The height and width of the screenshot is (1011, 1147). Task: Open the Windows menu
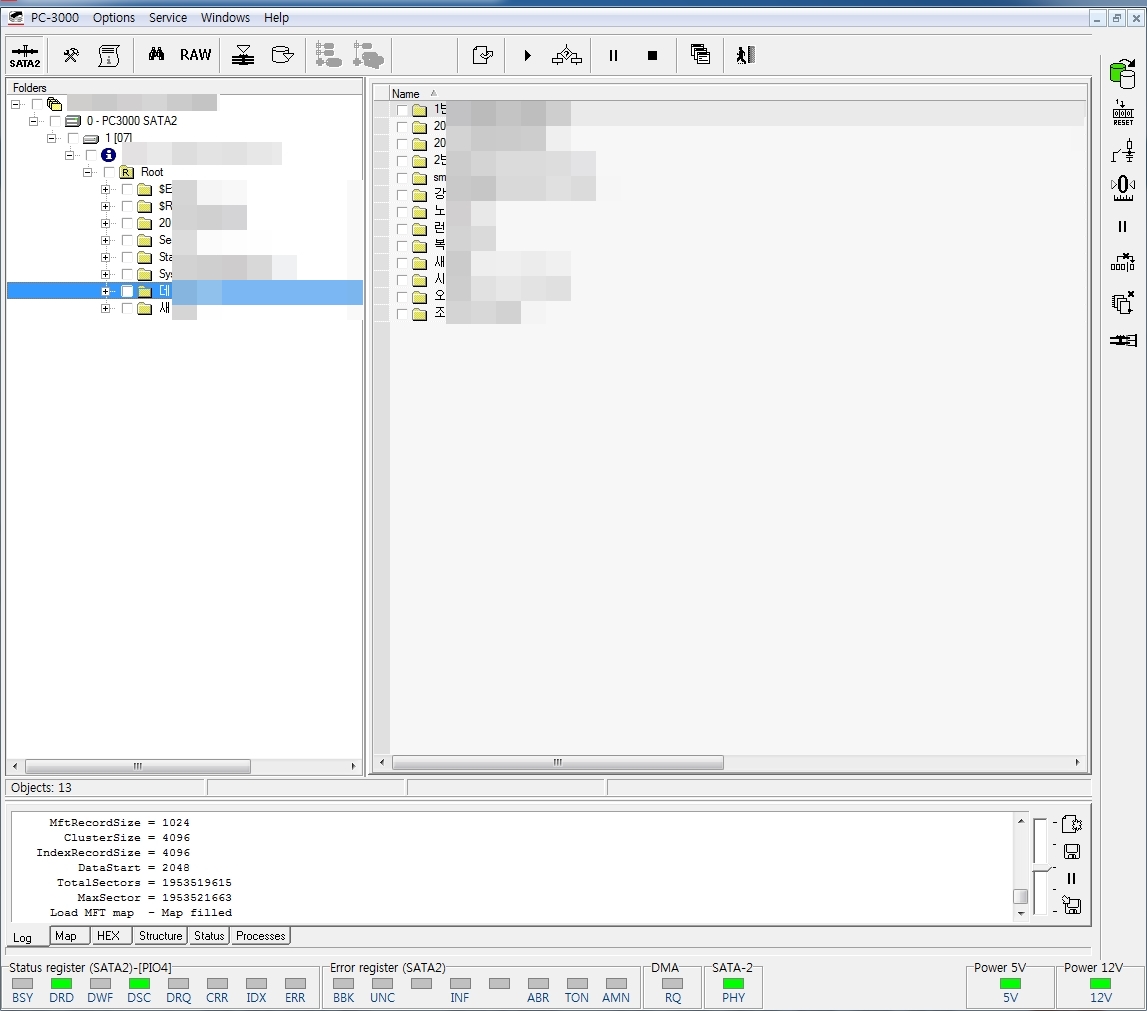[x=225, y=18]
